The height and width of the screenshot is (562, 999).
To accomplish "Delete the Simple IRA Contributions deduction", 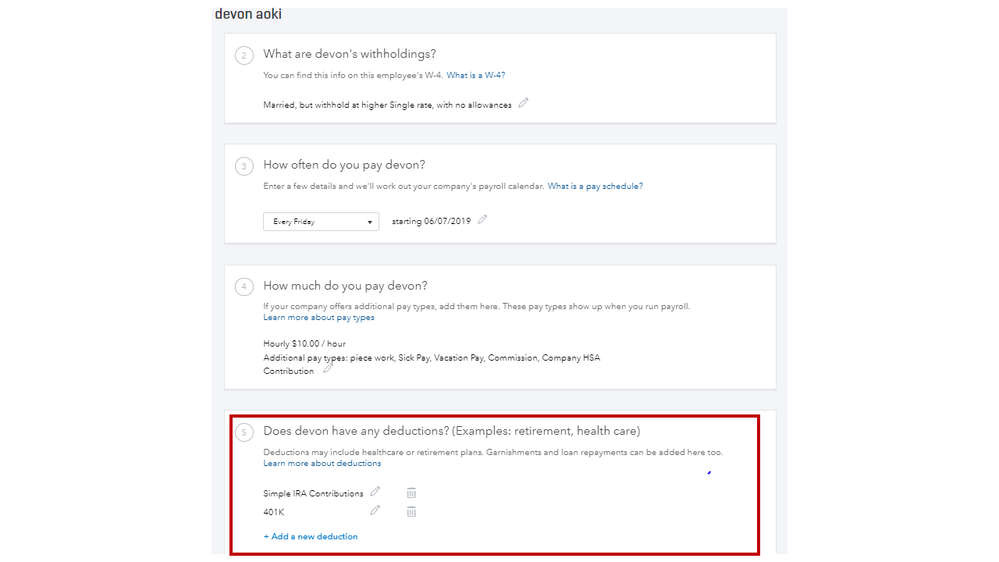I will pos(411,493).
